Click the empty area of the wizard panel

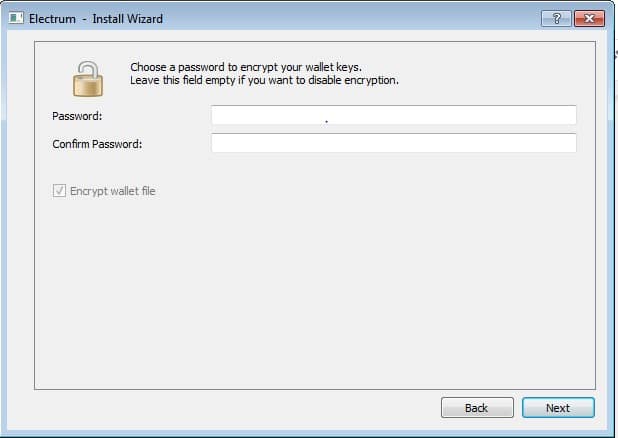point(315,292)
